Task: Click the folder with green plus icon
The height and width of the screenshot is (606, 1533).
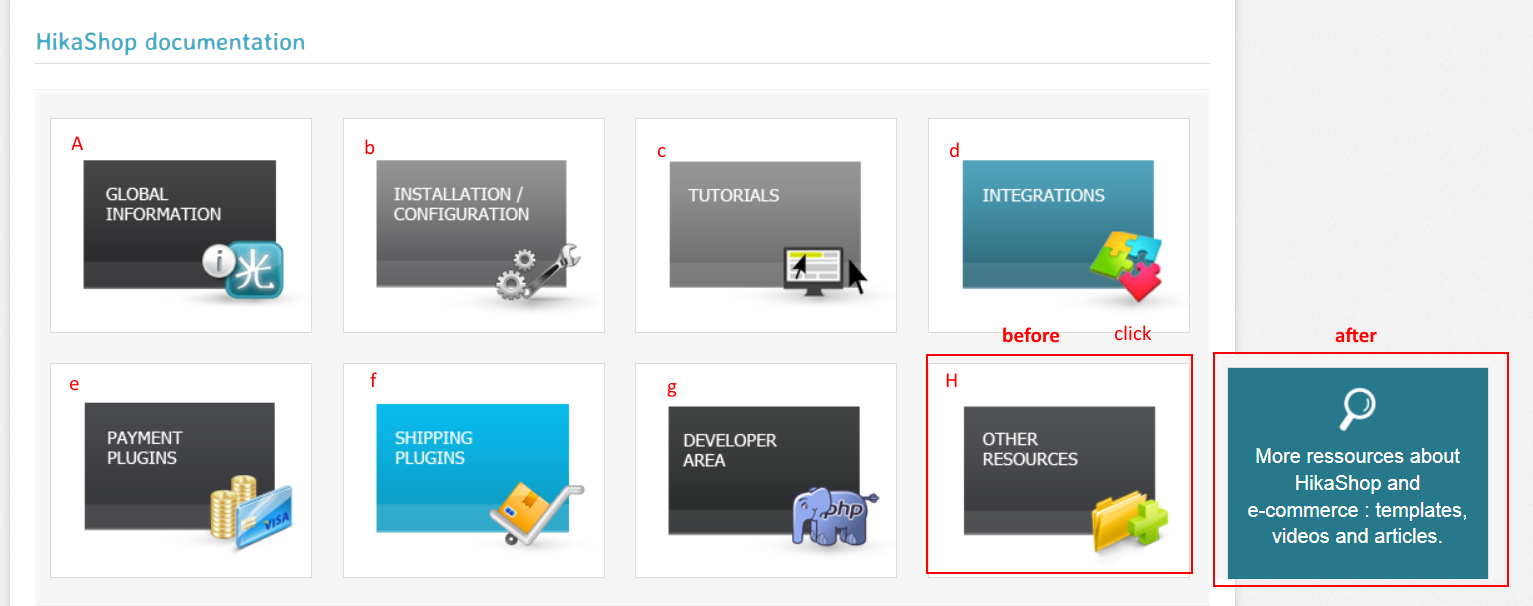Action: [x=1130, y=524]
